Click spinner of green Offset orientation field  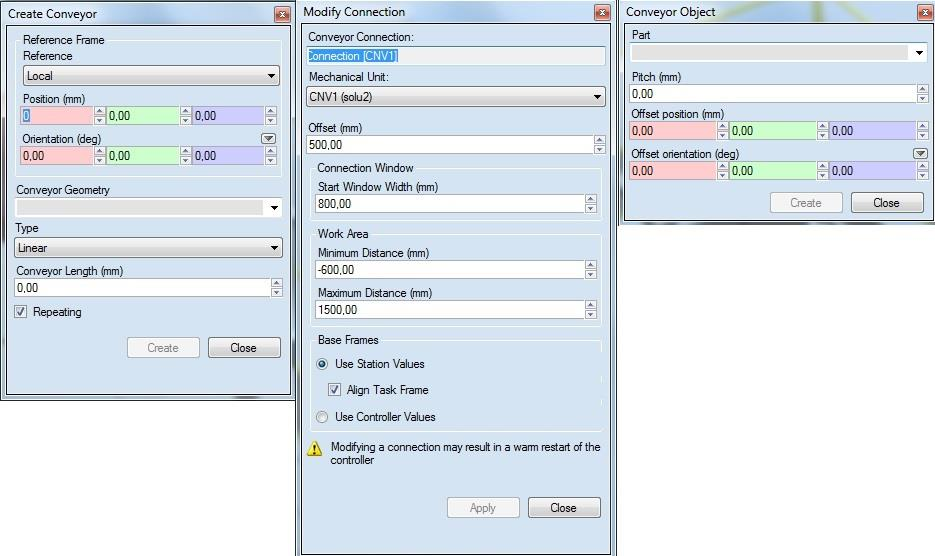click(823, 171)
